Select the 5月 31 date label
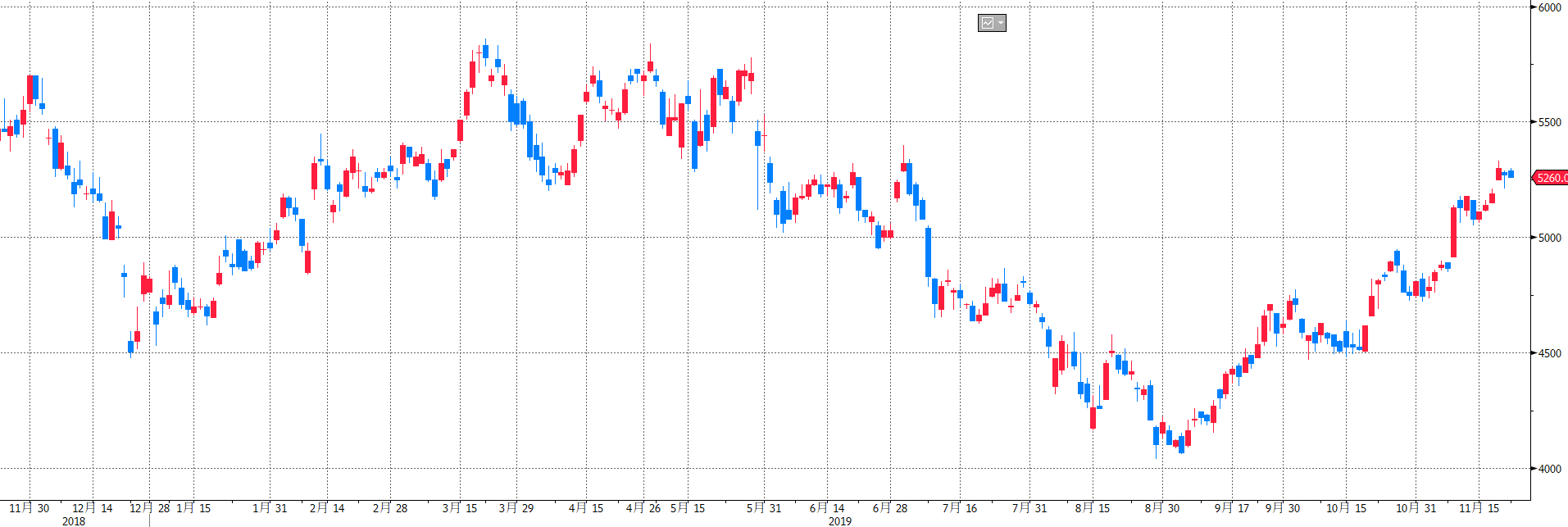Viewport: 1568px width, 527px height. point(764,508)
